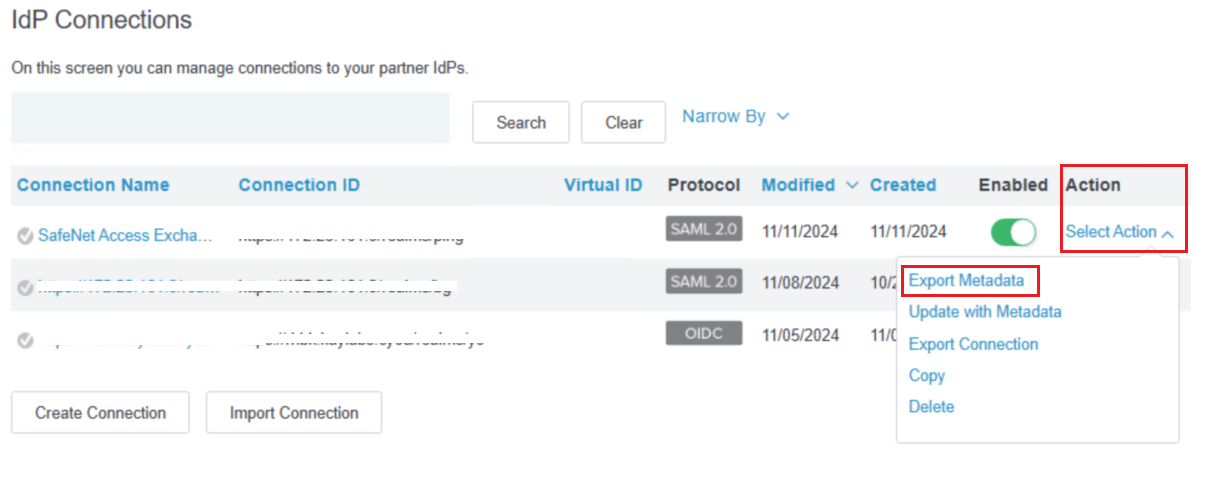Expand the Narrow By filter dropdown
1214x483 pixels.
[x=736, y=117]
